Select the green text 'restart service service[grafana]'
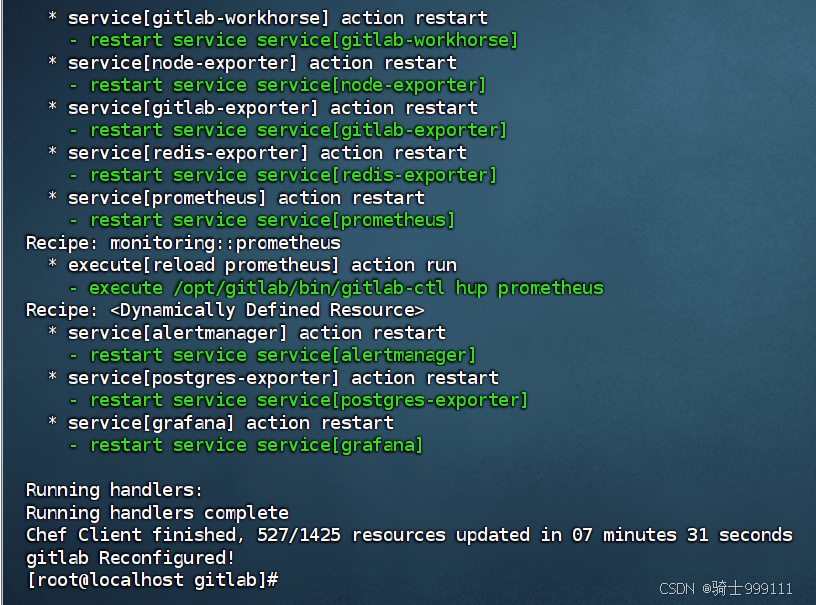816x605 pixels. tap(257, 446)
